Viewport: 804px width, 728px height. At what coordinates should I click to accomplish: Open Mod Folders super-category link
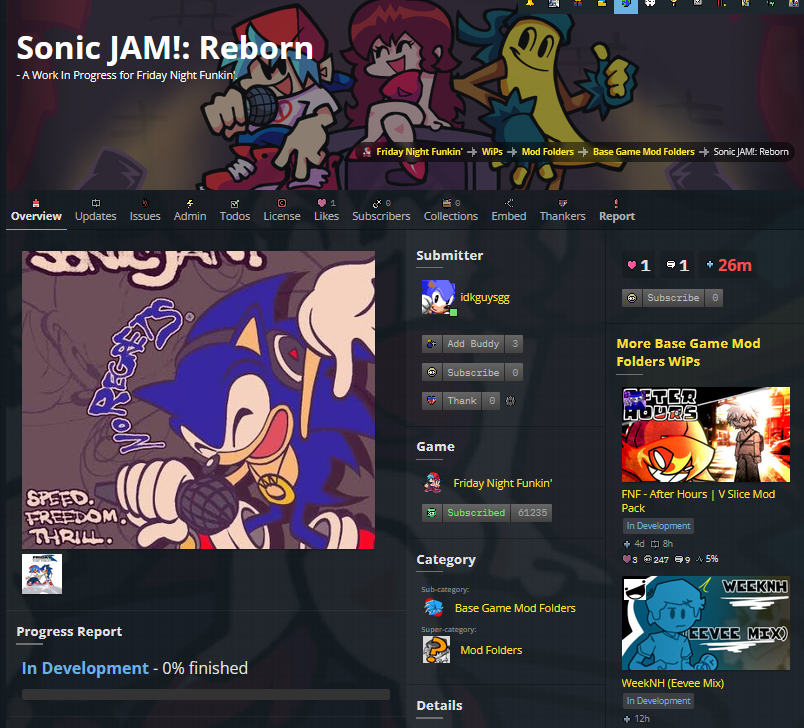[491, 650]
